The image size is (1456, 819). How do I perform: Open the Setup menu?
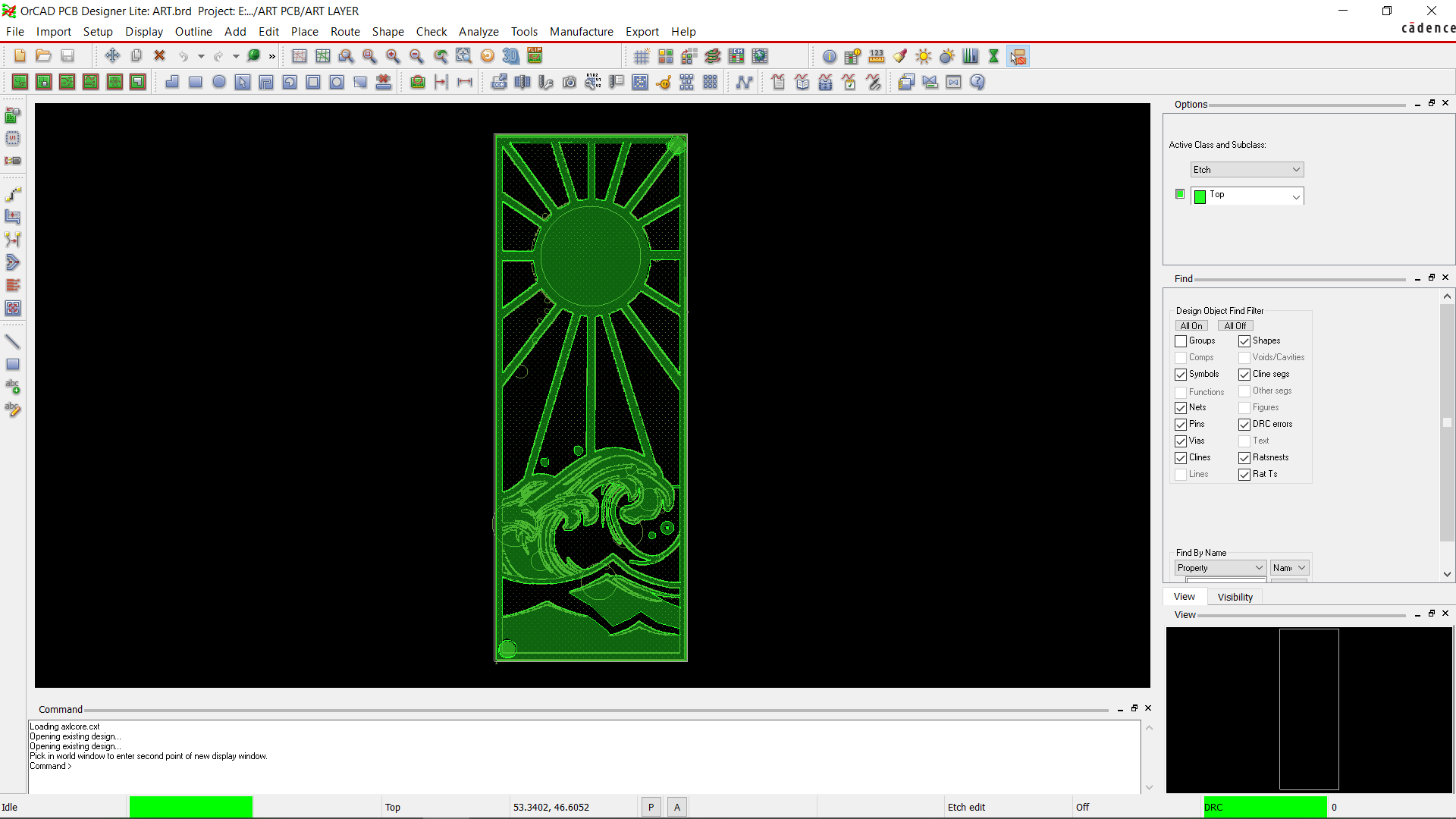click(98, 32)
